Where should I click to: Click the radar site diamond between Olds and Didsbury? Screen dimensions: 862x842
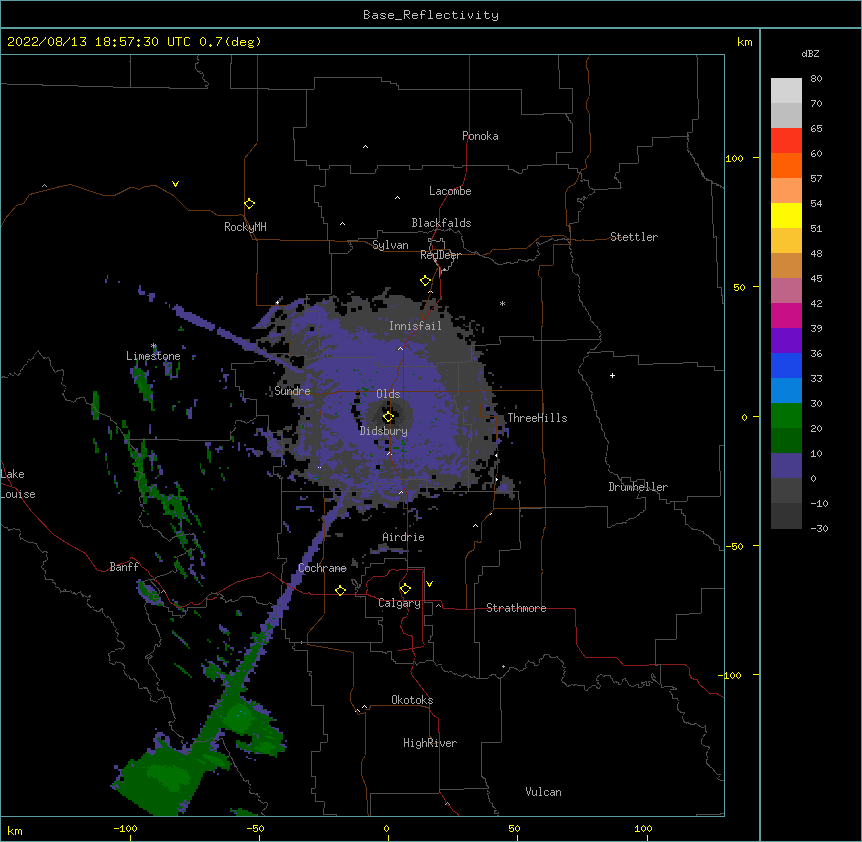pos(388,416)
